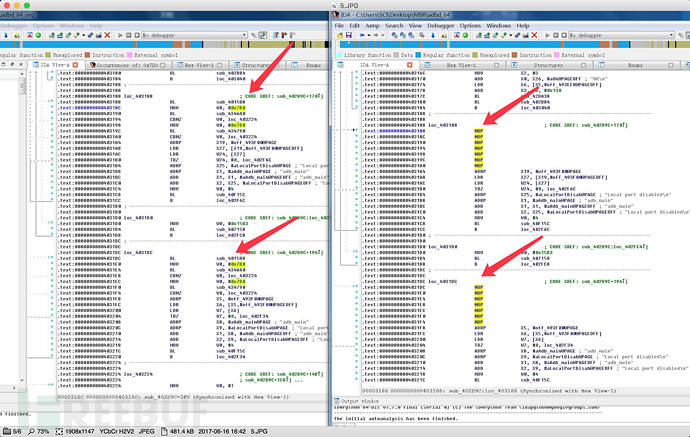This screenshot has height=437, width=690.
Task: Click the navigation color band in right IDA window
Action: point(513,44)
